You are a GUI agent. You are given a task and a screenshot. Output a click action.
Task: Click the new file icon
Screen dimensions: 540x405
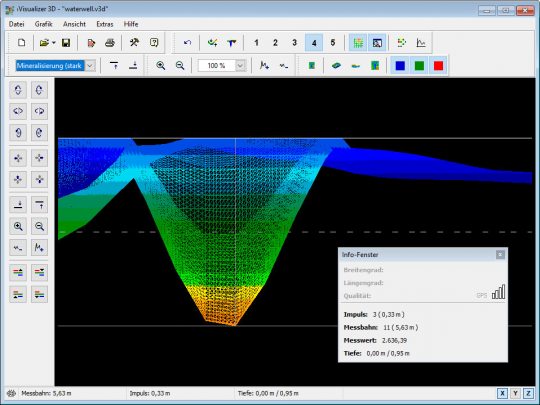22,43
